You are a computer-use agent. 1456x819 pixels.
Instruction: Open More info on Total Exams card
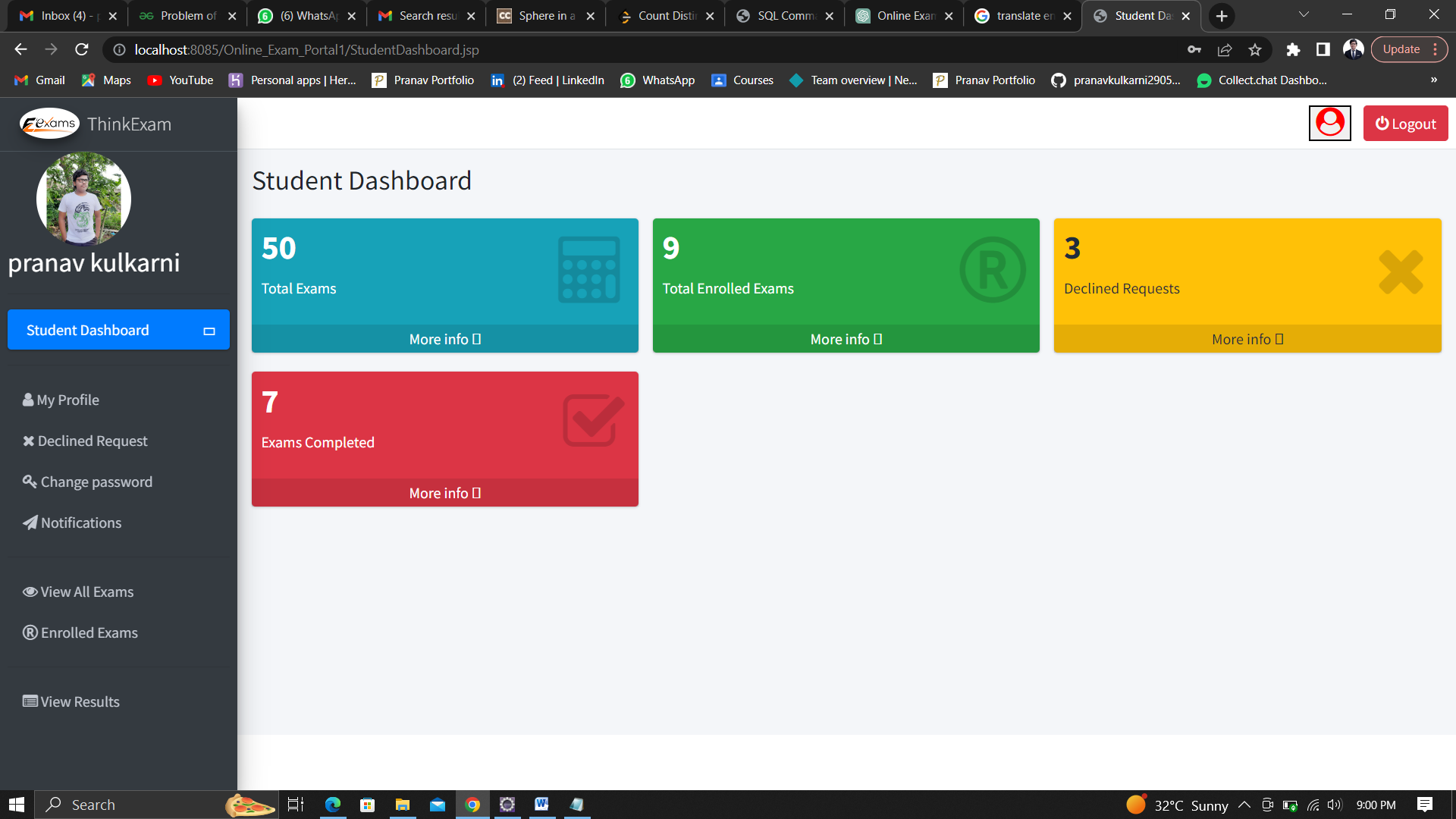coord(445,339)
